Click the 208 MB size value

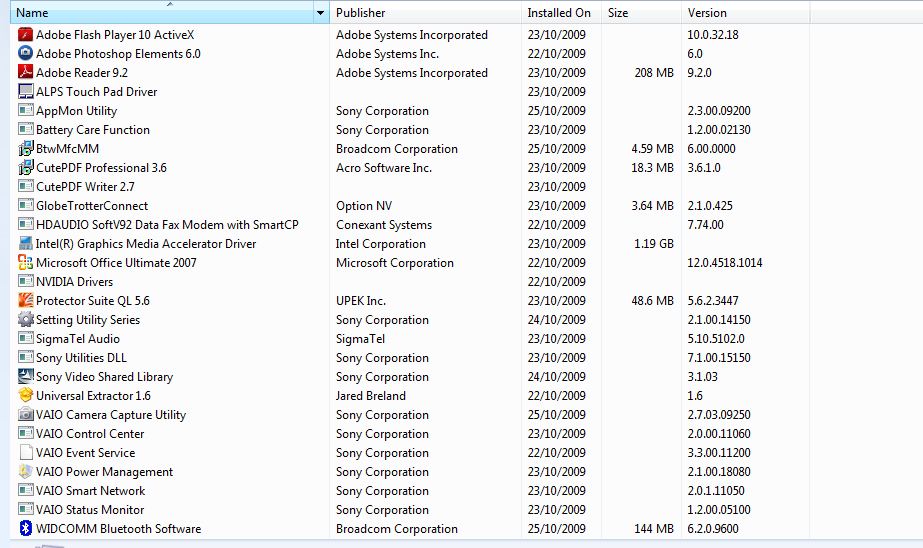tap(654, 72)
